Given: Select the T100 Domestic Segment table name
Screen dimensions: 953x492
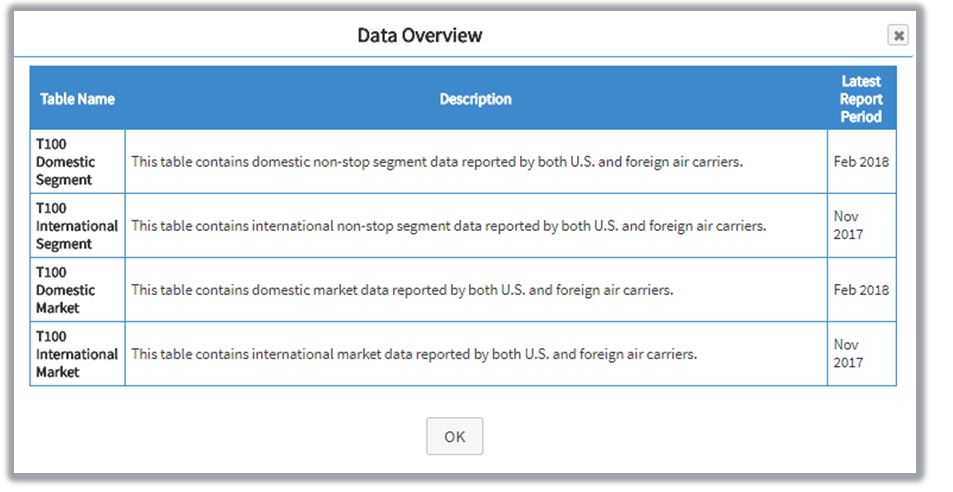Looking at the screenshot, I should point(66,162).
